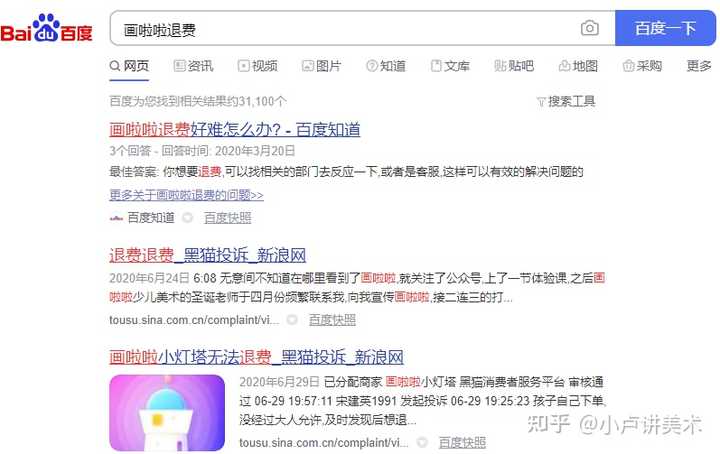Click shield icon next to 百度知道 source
Screen dimensions: 720x454
coord(187,218)
